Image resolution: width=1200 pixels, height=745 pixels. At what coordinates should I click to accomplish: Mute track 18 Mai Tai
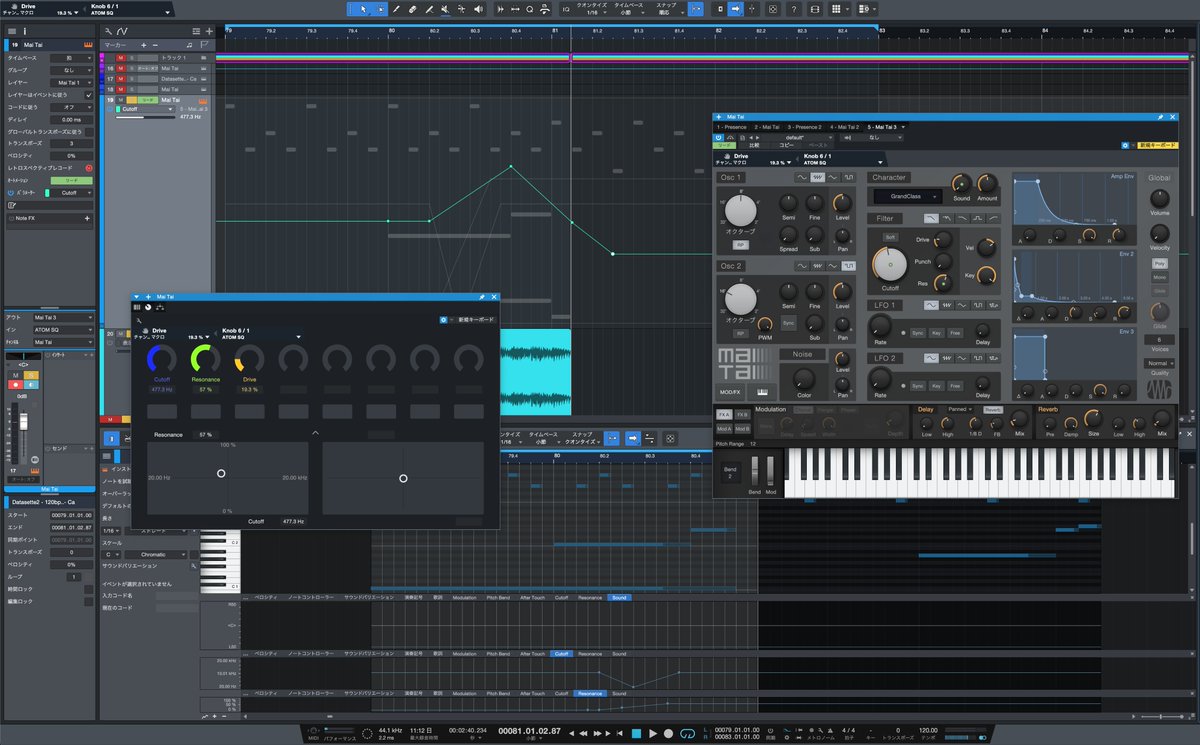point(121,89)
